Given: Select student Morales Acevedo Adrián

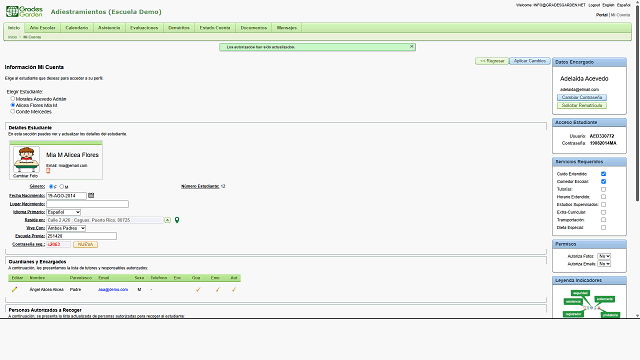Looking at the screenshot, I should pos(13,99).
